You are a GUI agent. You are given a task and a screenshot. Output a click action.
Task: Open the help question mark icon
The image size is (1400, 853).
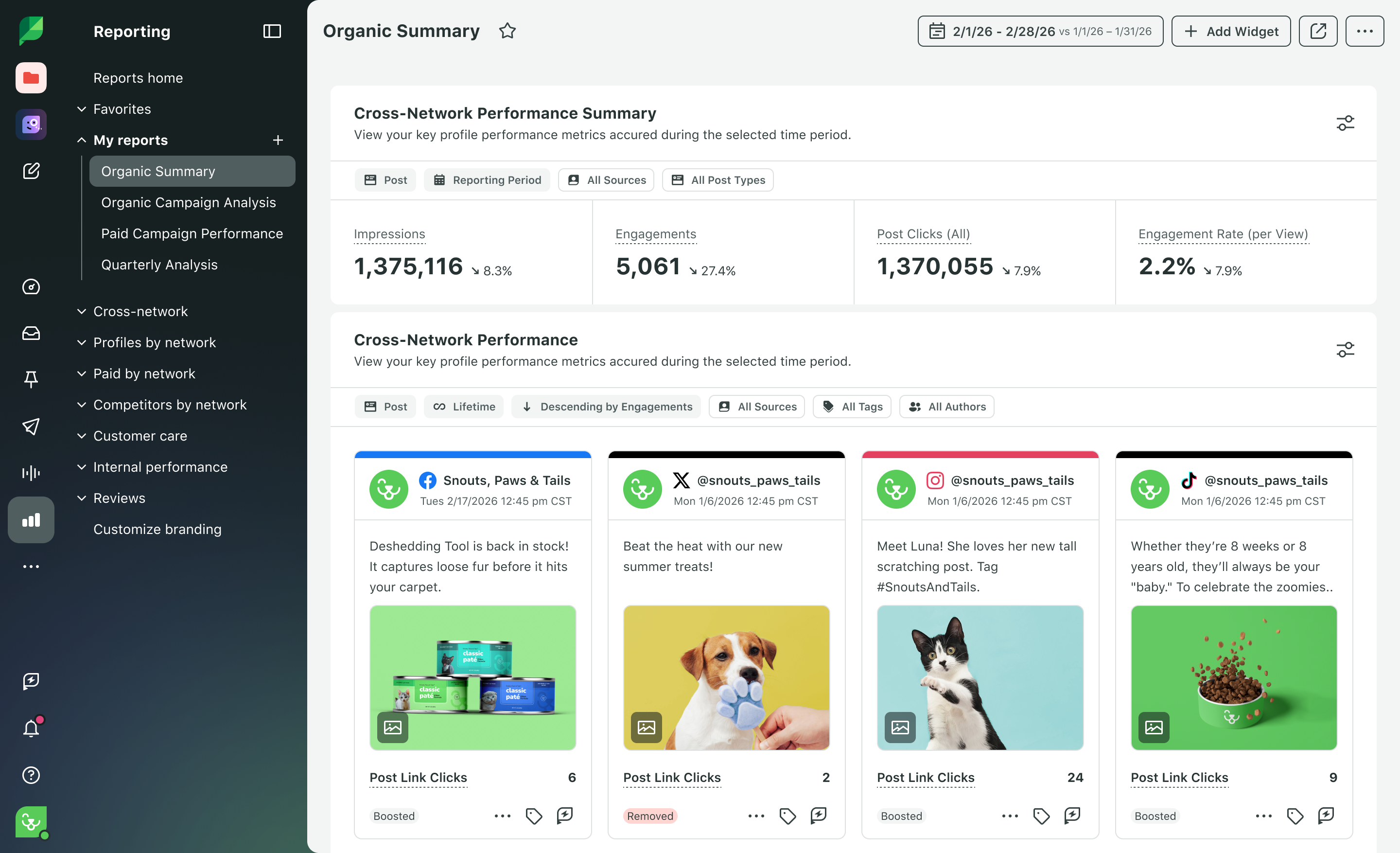click(x=31, y=775)
